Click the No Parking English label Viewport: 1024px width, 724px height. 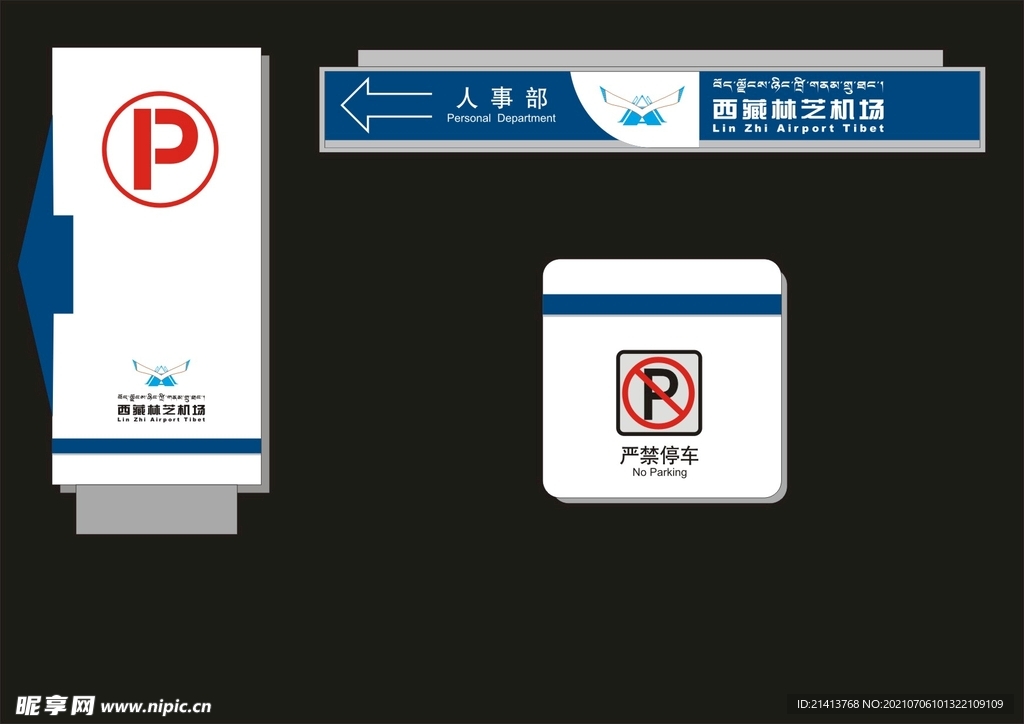(660, 472)
